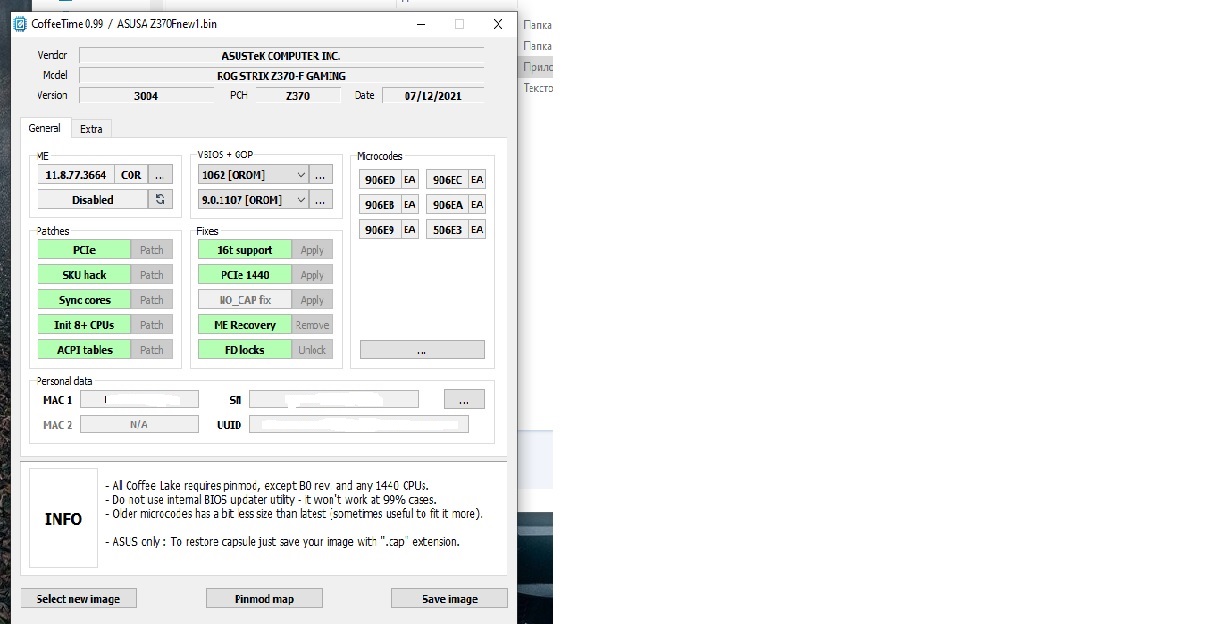The height and width of the screenshot is (624, 1208).
Task: Click the PCH Z370 field
Action: tap(297, 95)
